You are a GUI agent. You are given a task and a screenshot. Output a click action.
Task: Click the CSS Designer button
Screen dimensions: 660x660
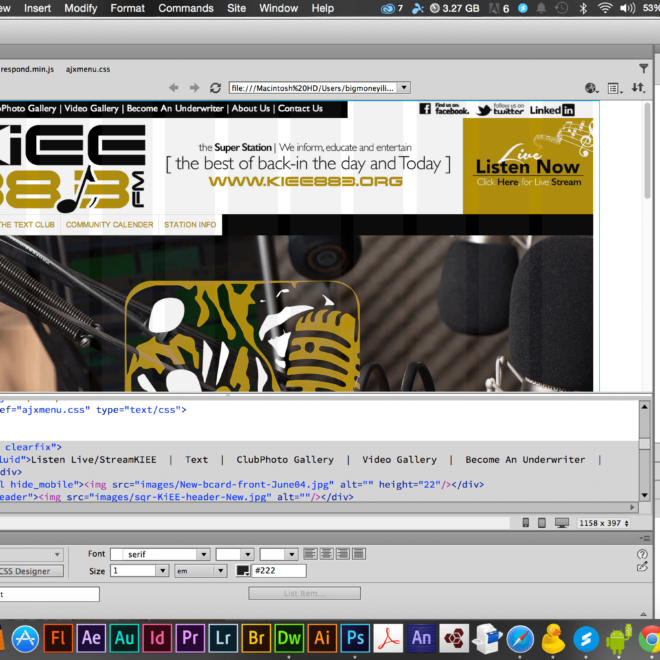point(30,571)
